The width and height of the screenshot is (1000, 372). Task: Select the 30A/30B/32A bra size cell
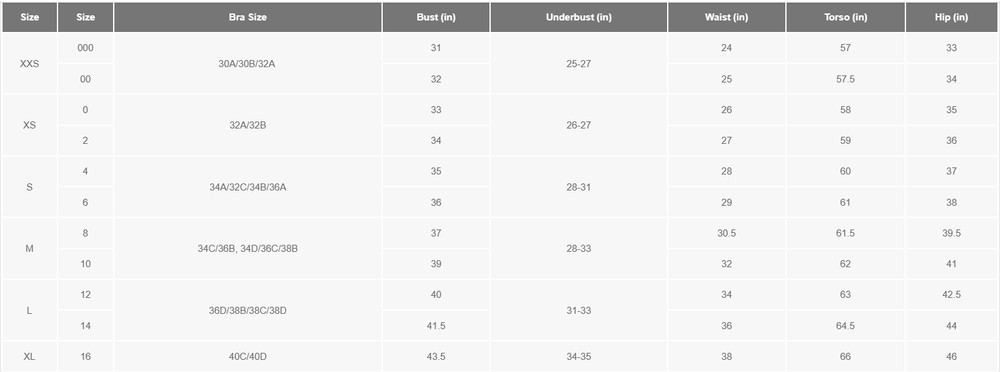[x=247, y=64]
